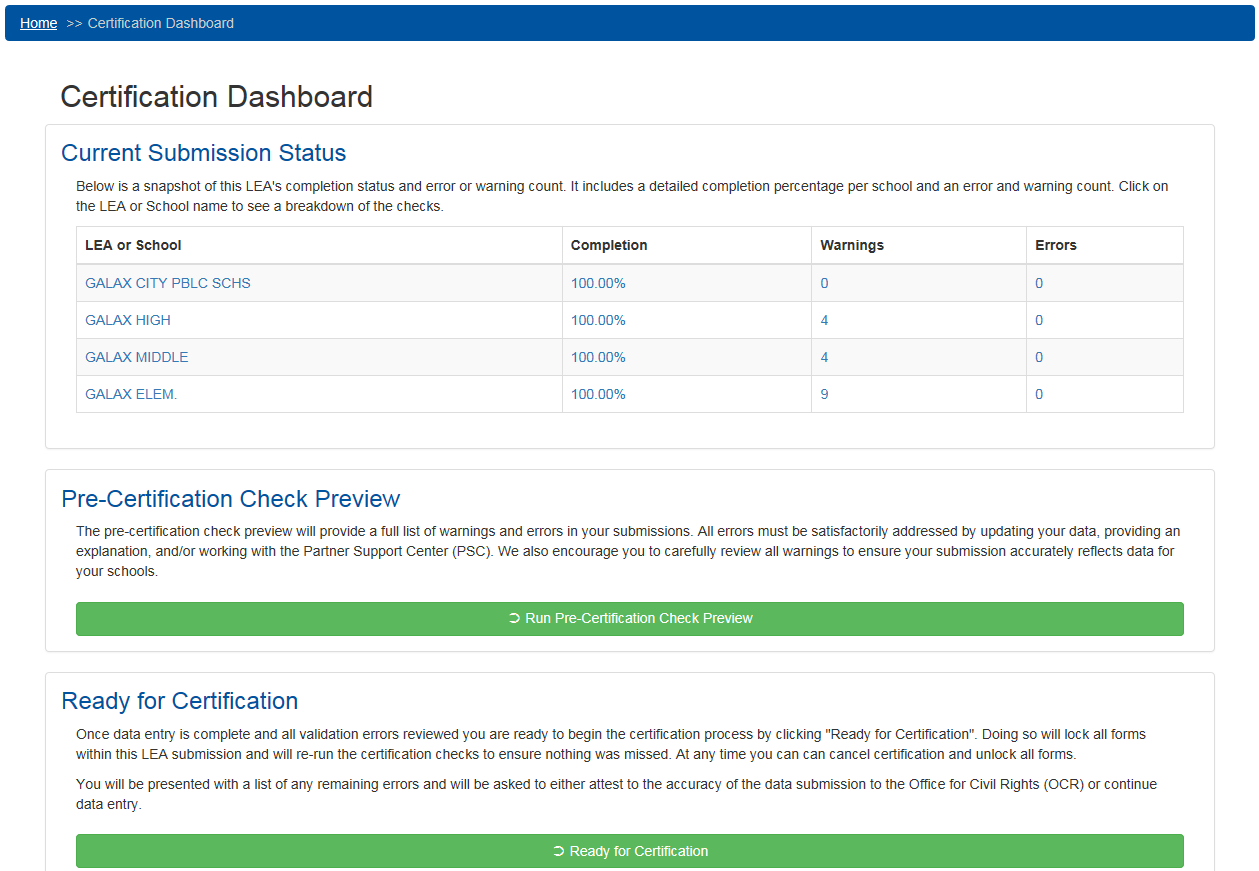
Task: Open GALAX HIGH errors count
Action: 1039,320
